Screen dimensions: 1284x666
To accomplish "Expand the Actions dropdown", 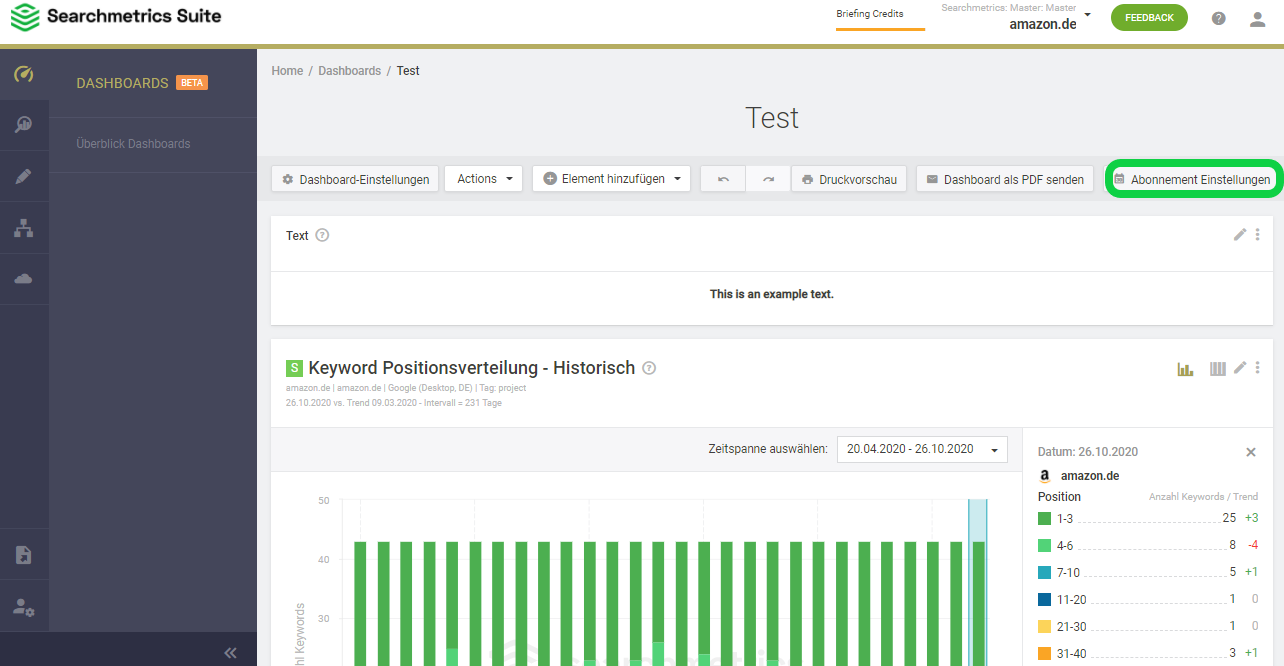I will (483, 179).
